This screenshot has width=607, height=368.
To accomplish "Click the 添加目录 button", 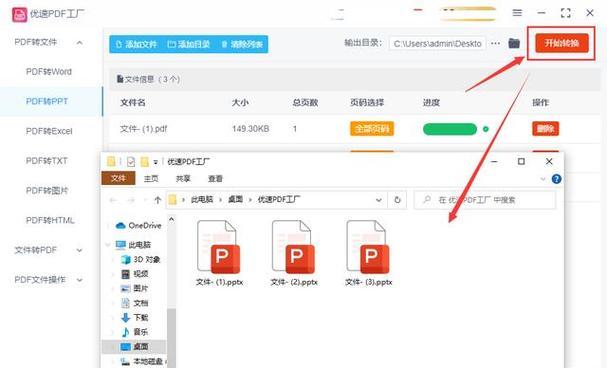I will (189, 45).
